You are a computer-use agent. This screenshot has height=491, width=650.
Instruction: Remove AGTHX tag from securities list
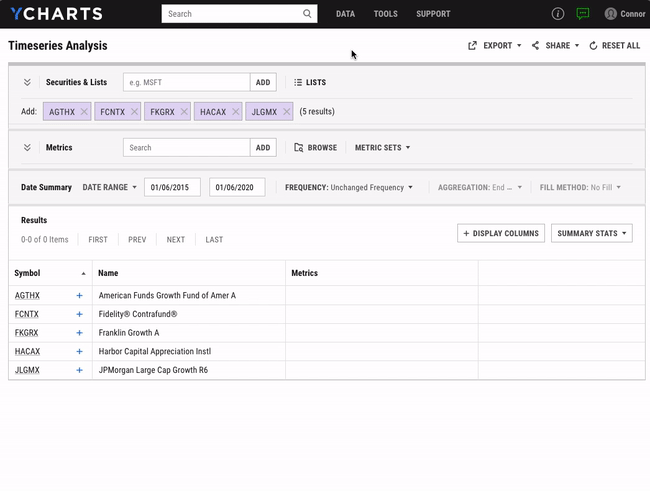click(x=84, y=112)
